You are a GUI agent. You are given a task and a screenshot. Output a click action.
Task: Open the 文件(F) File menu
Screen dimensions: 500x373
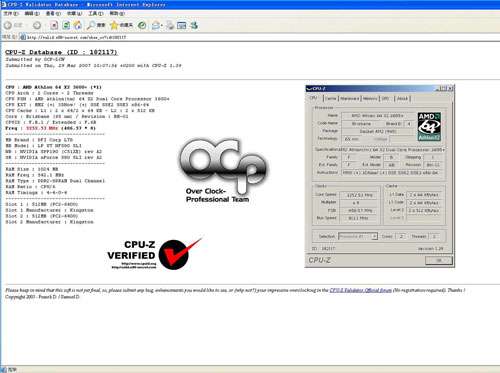click(x=10, y=13)
